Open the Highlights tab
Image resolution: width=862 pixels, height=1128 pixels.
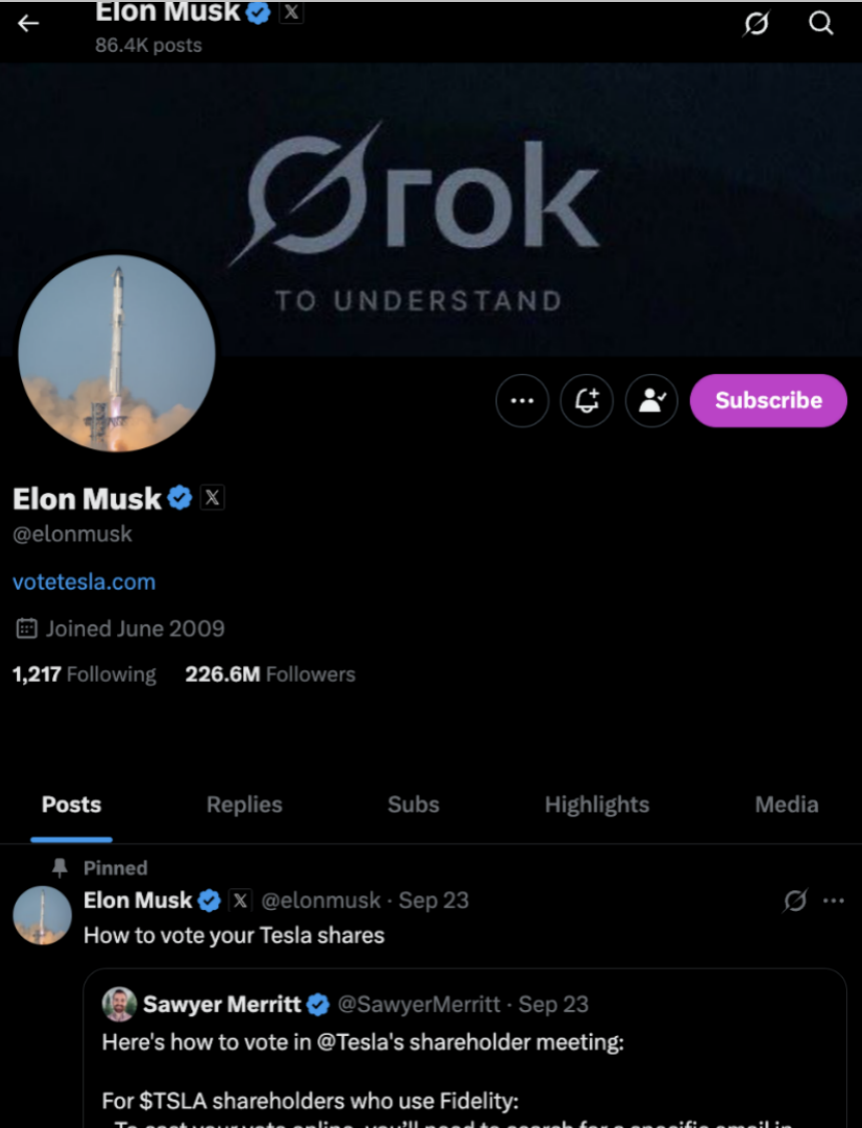597,805
